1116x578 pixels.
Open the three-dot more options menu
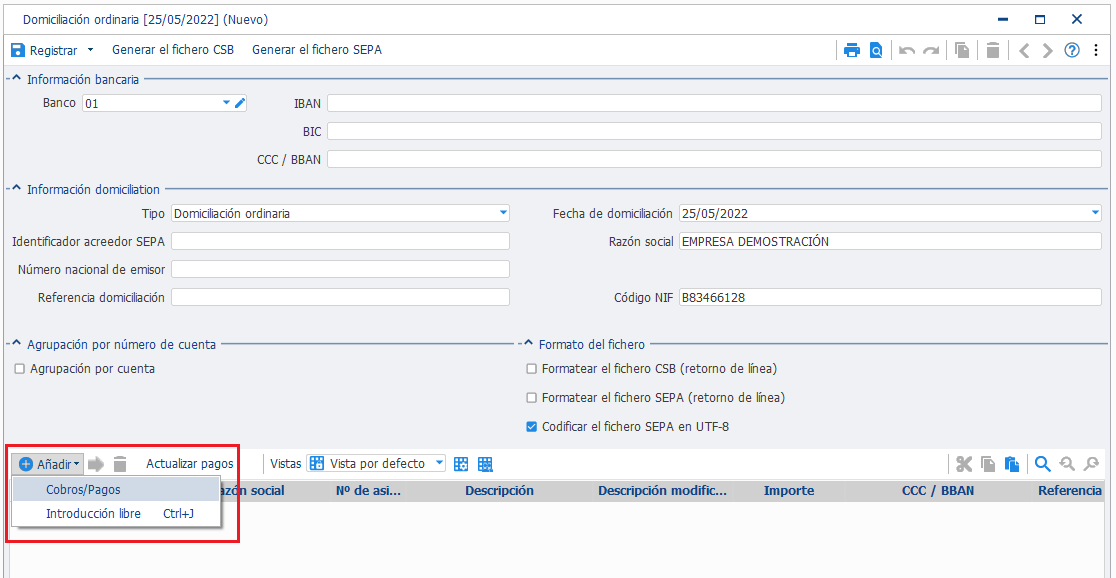point(1096,51)
